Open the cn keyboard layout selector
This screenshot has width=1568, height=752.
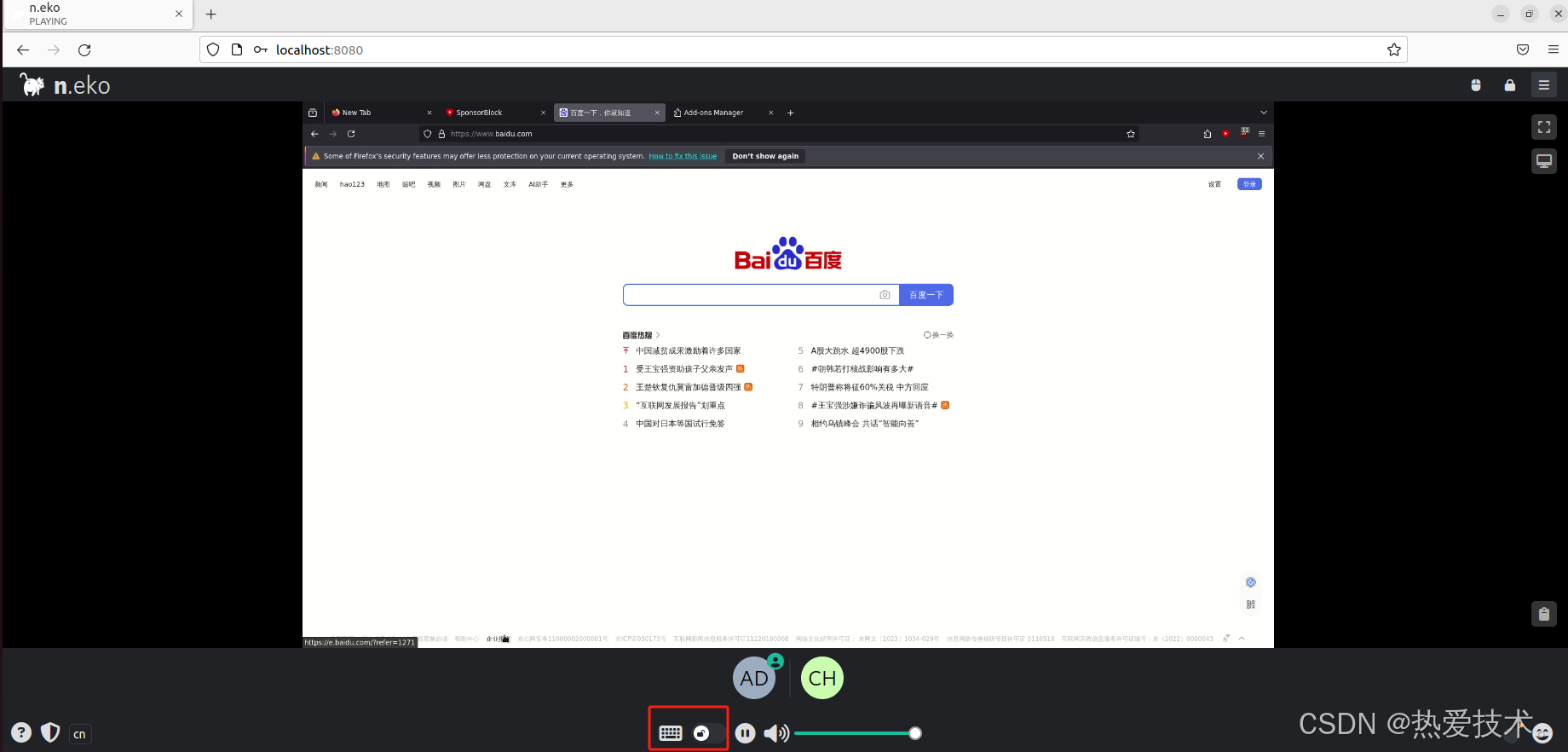79,734
